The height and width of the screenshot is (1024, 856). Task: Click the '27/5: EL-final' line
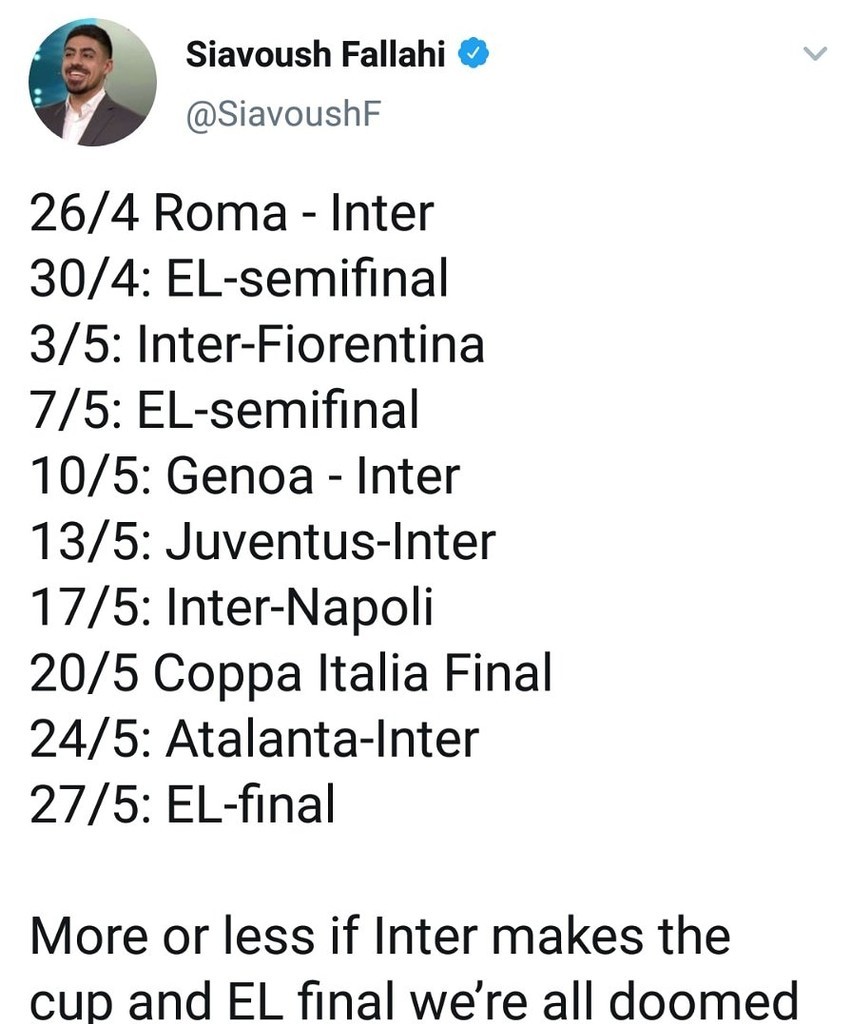(x=182, y=804)
